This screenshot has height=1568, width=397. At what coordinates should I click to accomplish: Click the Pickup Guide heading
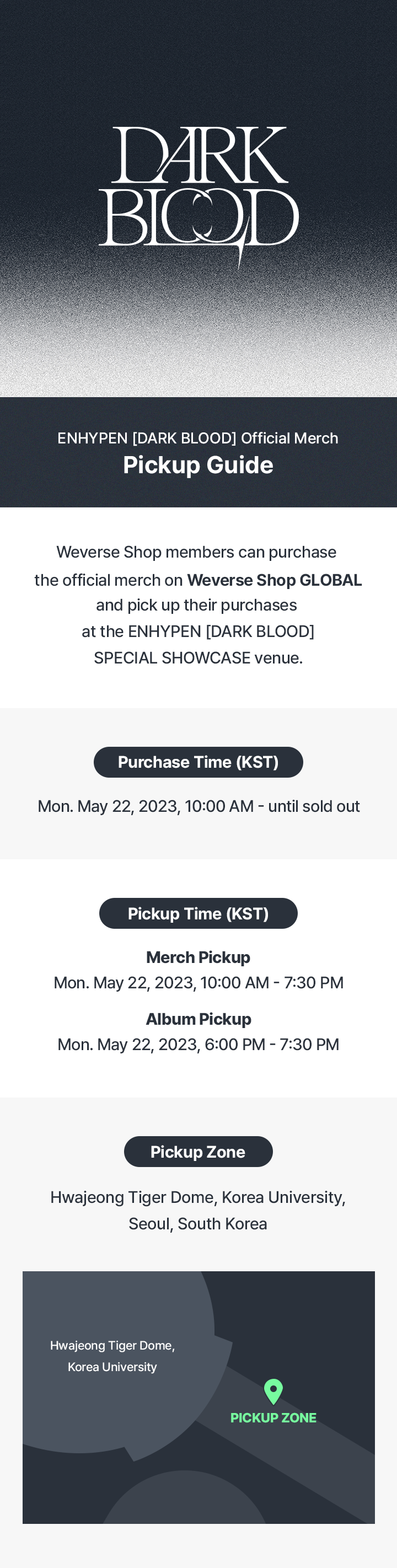tap(198, 465)
